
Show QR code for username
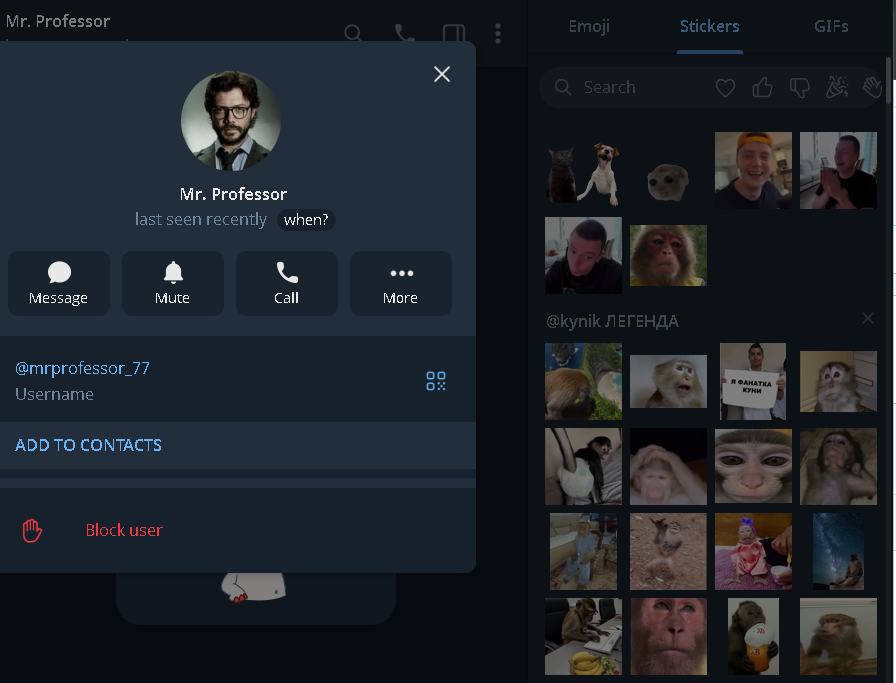(435, 380)
